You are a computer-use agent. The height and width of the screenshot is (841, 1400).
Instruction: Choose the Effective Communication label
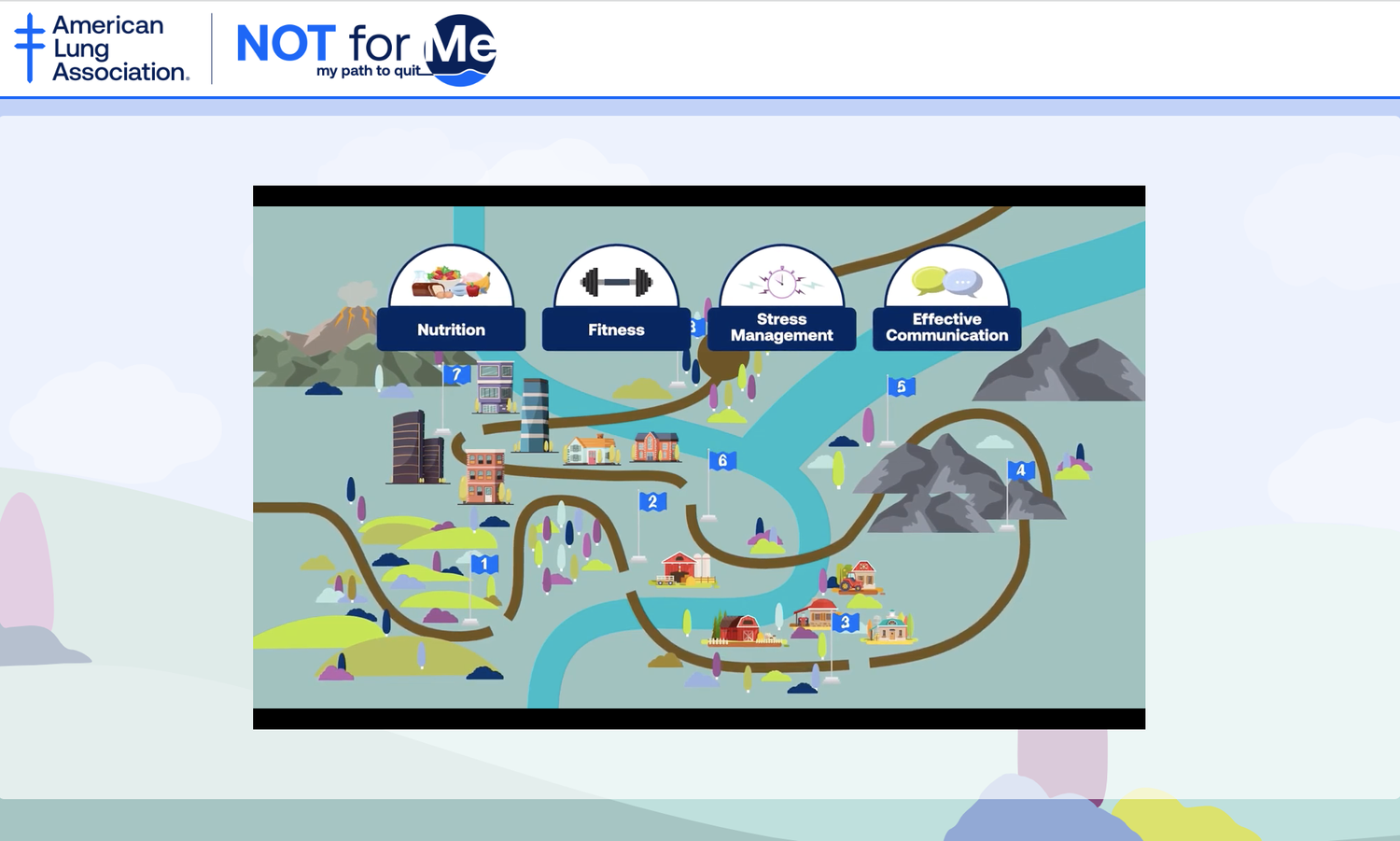[946, 328]
